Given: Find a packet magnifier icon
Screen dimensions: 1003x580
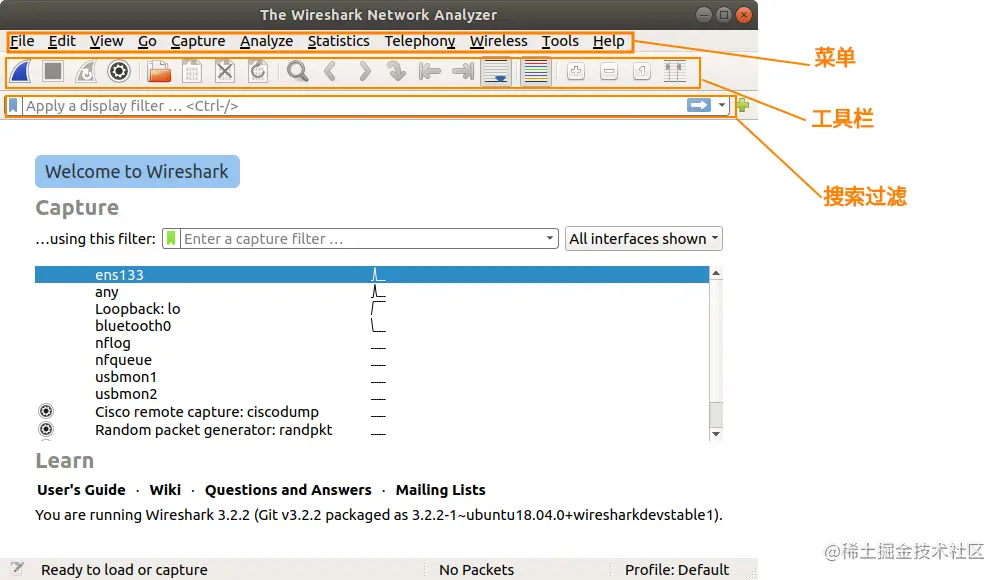Looking at the screenshot, I should pyautogui.click(x=297, y=72).
